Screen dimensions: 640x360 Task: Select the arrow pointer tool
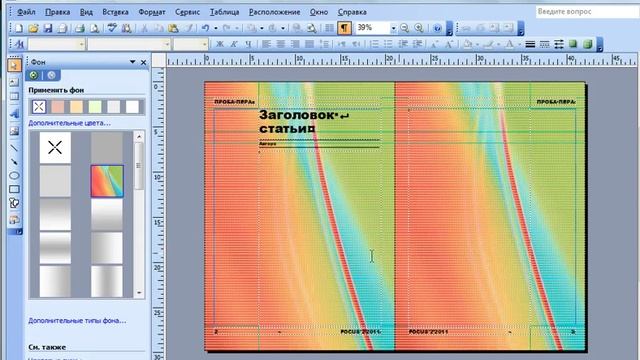coord(14,65)
